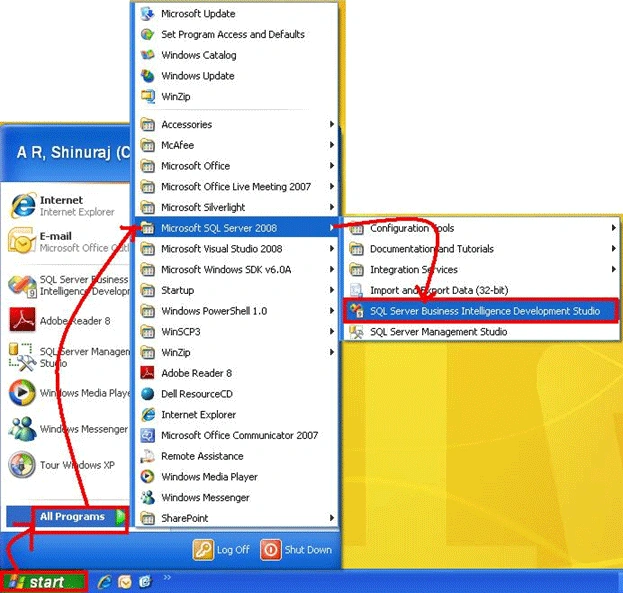Click the Windows Update globe icon
Viewport: 623px width, 593px height.
147,76
